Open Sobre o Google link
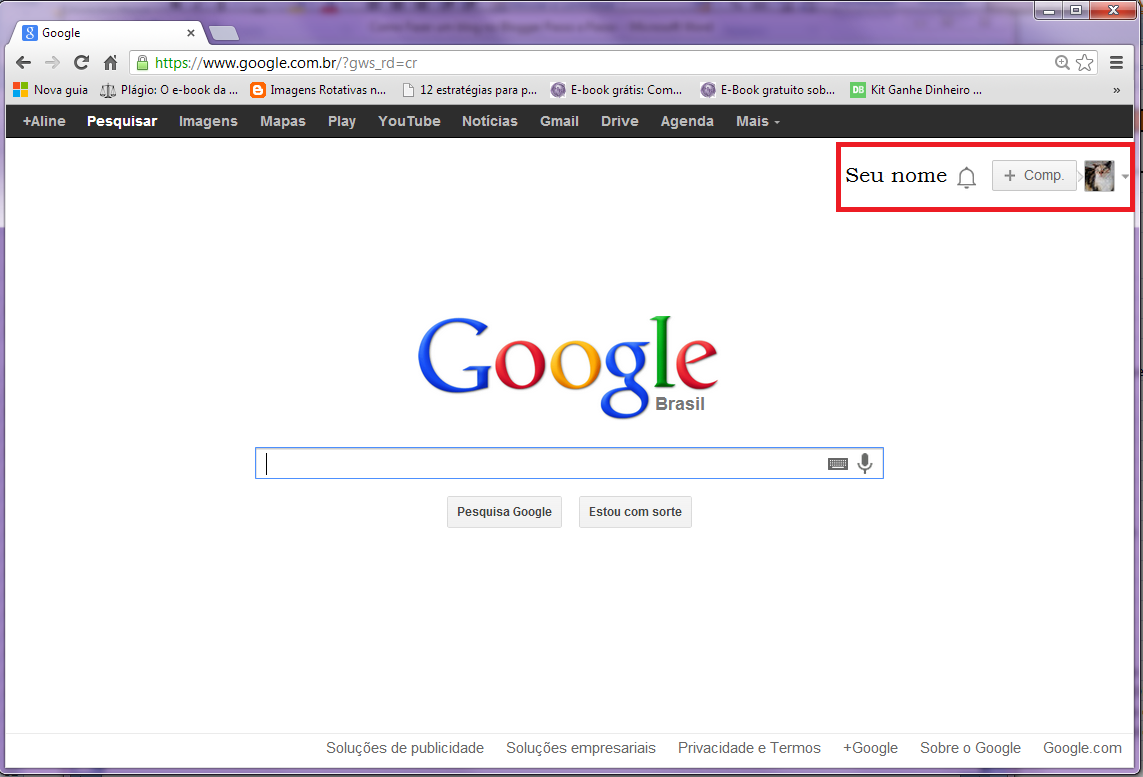Screen dimensions: 1143x777 970,748
